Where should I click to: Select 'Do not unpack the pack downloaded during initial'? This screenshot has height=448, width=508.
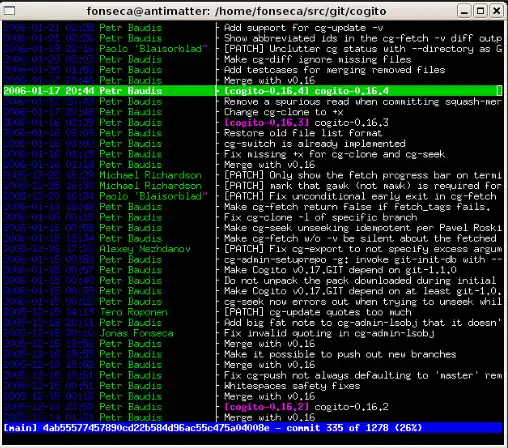(360, 281)
